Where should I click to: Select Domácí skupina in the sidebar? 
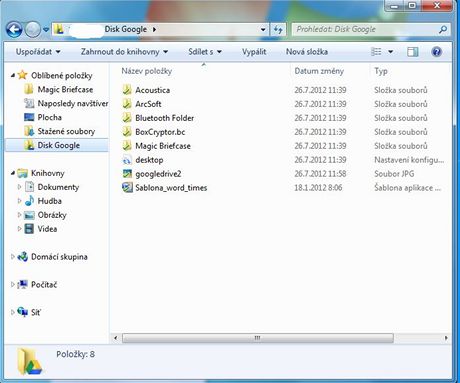pos(53,257)
